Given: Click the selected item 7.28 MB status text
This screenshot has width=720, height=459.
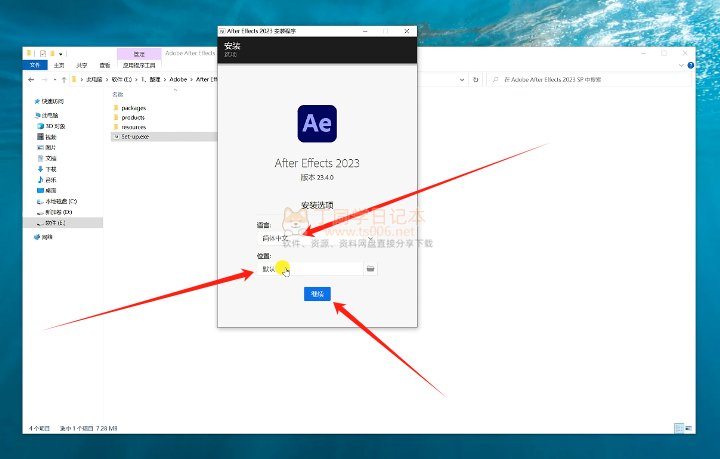Looking at the screenshot, I should 89,428.
